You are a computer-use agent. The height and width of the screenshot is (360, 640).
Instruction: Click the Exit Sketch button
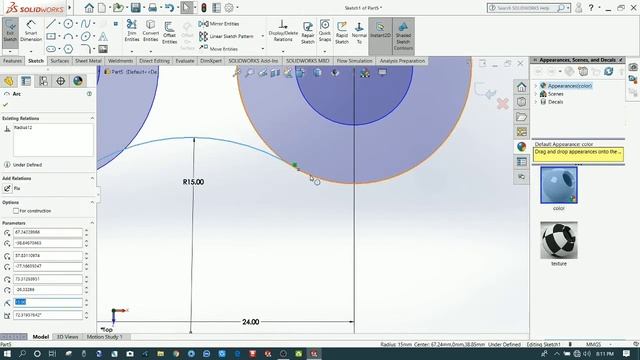coord(10,31)
